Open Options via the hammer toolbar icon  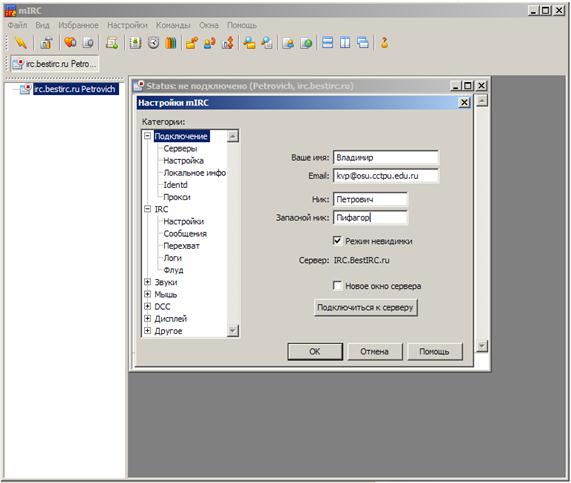coord(46,43)
